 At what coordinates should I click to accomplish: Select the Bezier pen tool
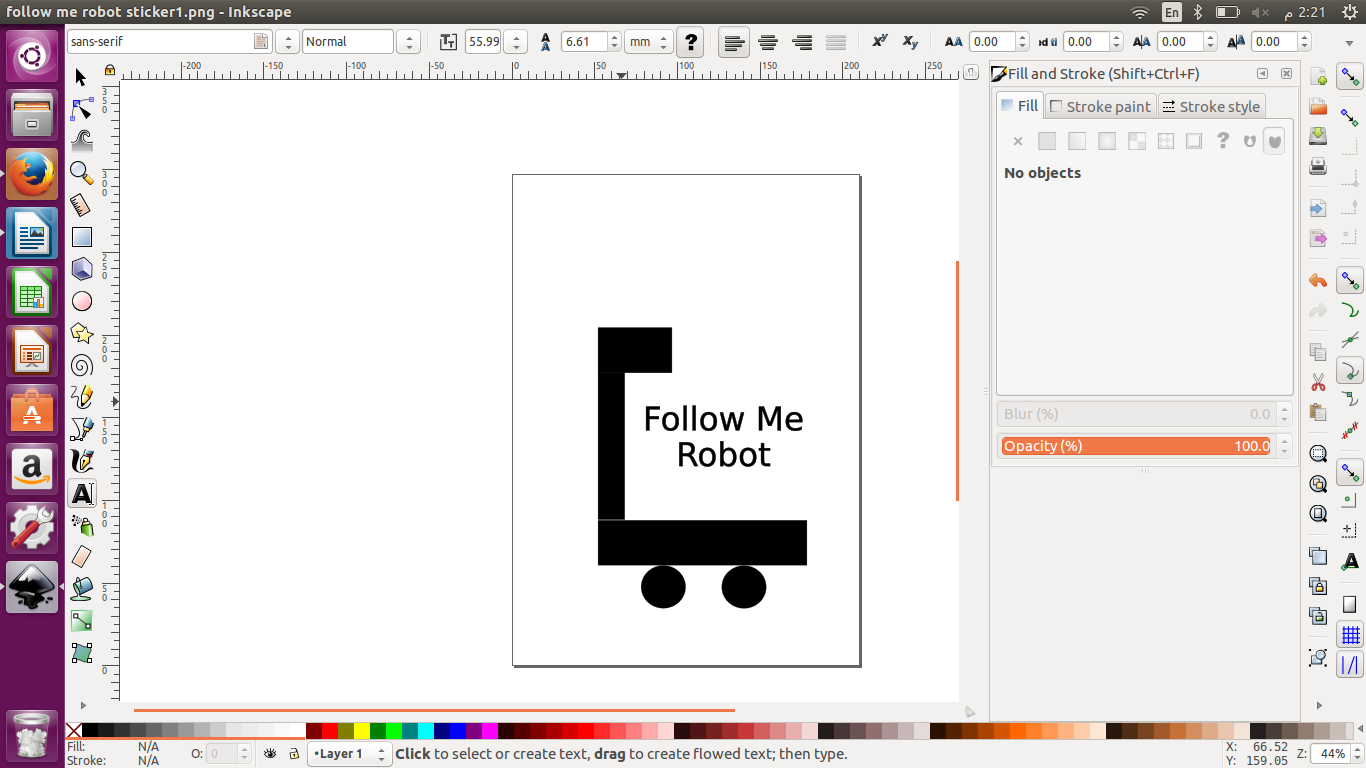coord(82,429)
